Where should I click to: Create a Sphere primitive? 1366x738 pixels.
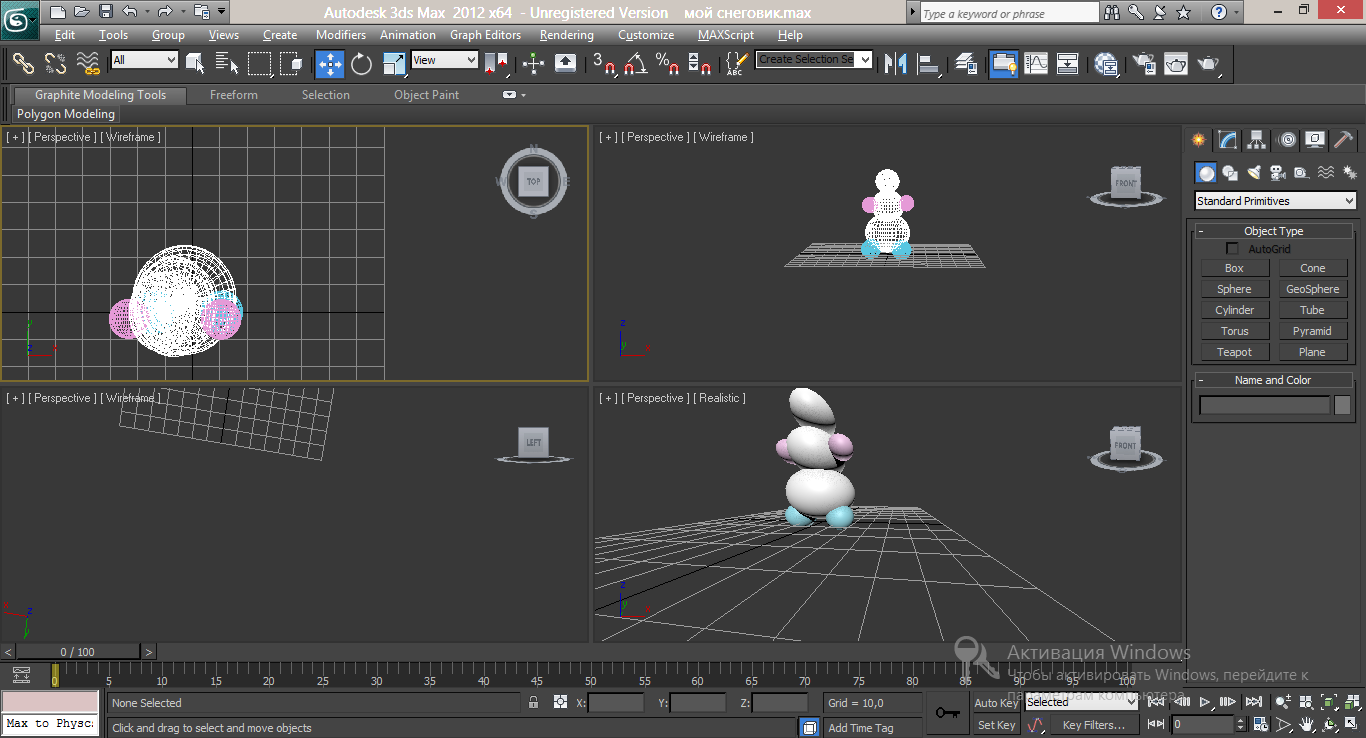click(1234, 289)
